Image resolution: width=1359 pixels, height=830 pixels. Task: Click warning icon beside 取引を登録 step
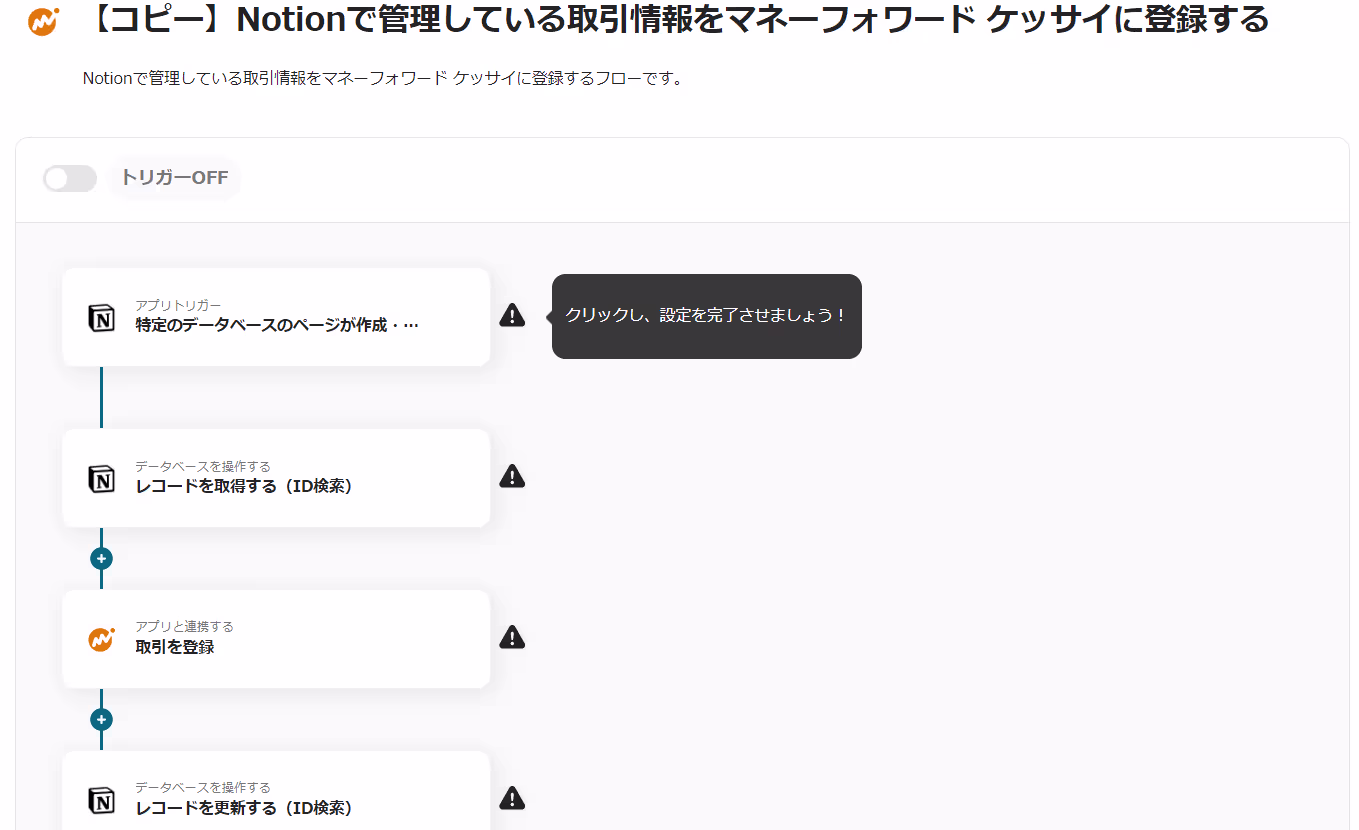coord(512,637)
